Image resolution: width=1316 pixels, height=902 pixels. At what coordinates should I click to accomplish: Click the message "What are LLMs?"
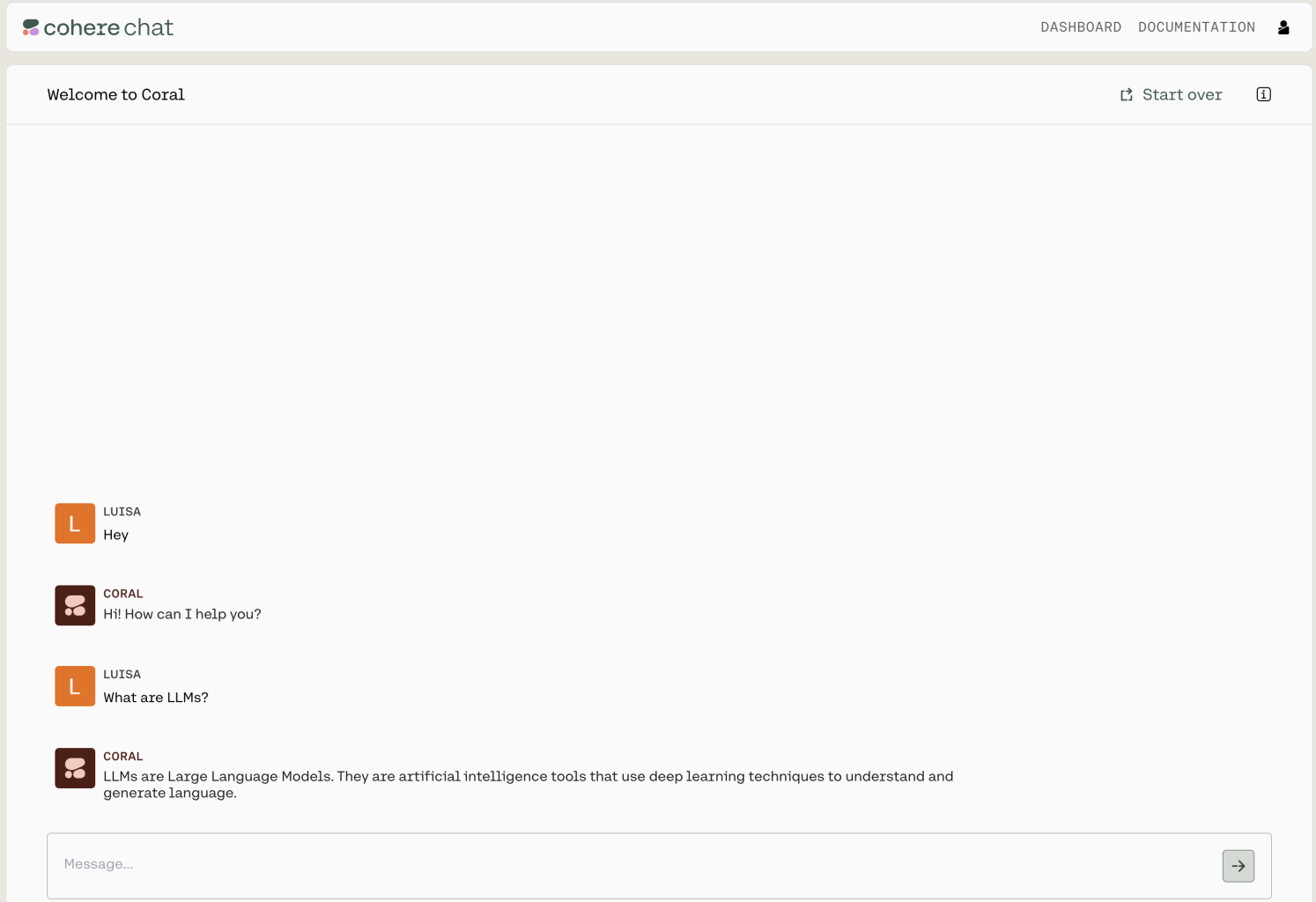[156, 698]
